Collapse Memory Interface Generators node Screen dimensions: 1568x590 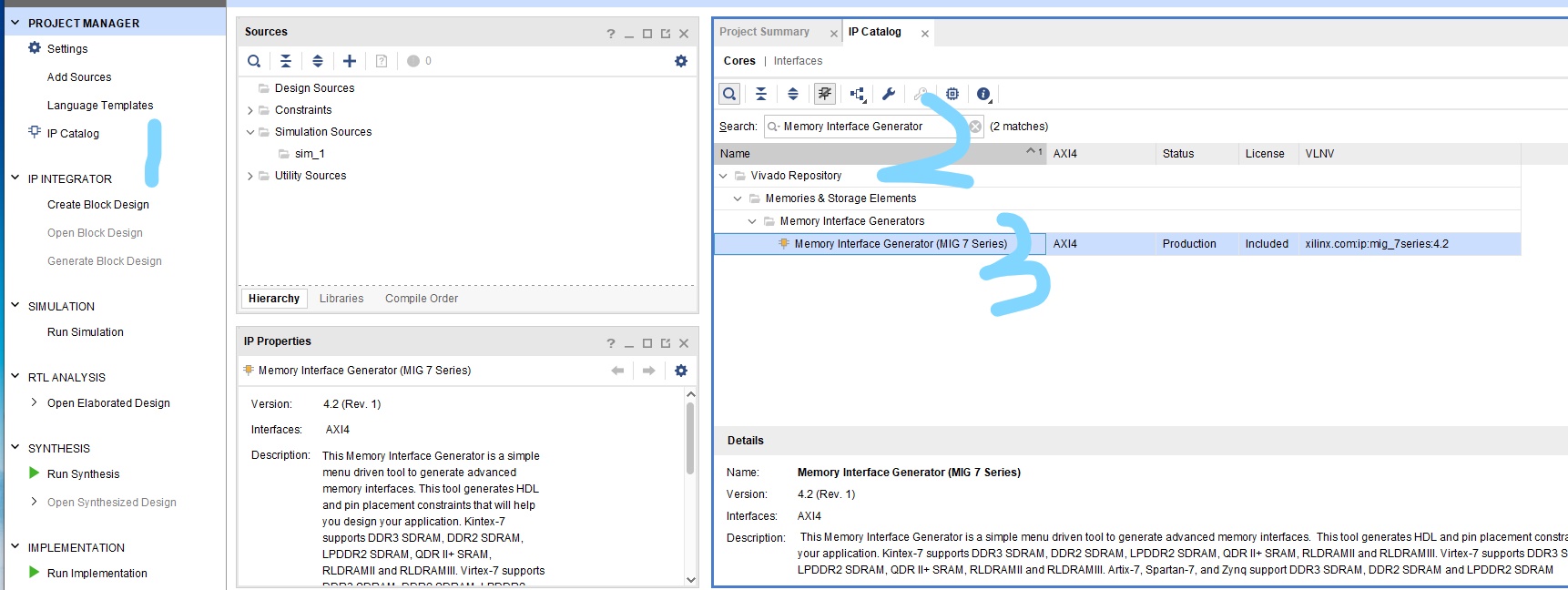point(752,221)
